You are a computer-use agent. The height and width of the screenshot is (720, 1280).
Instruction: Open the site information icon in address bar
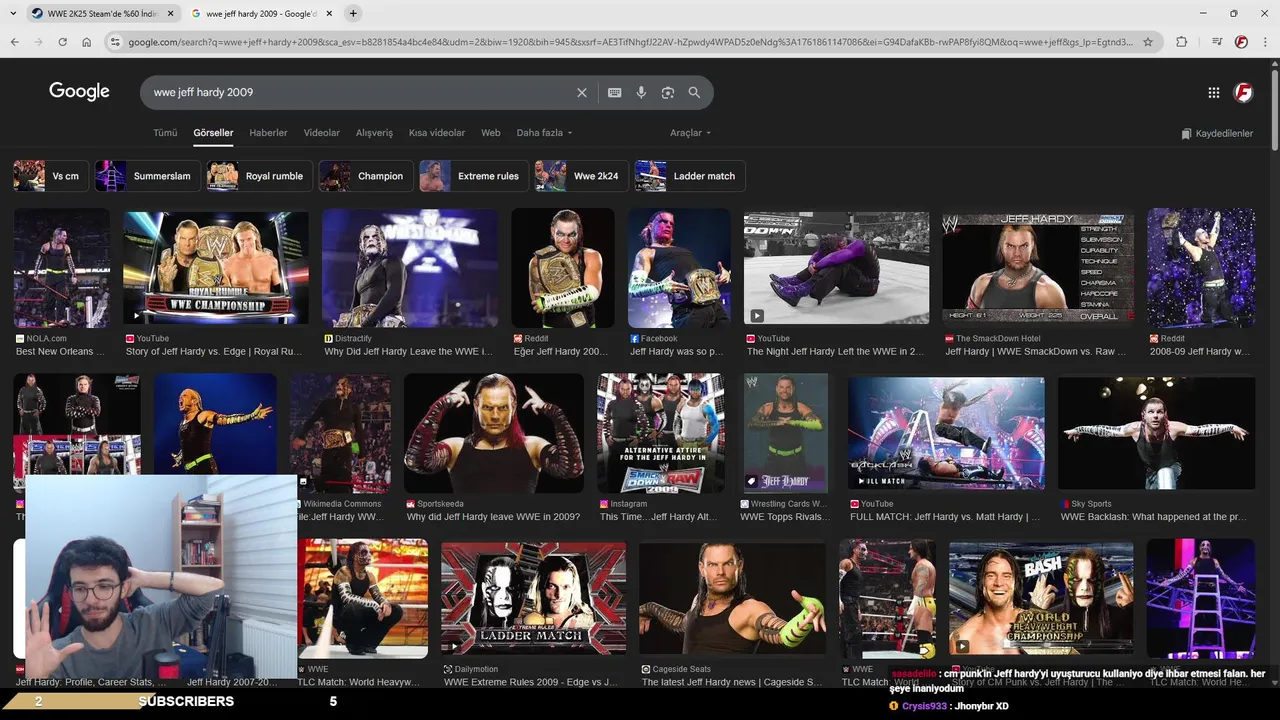[x=115, y=42]
